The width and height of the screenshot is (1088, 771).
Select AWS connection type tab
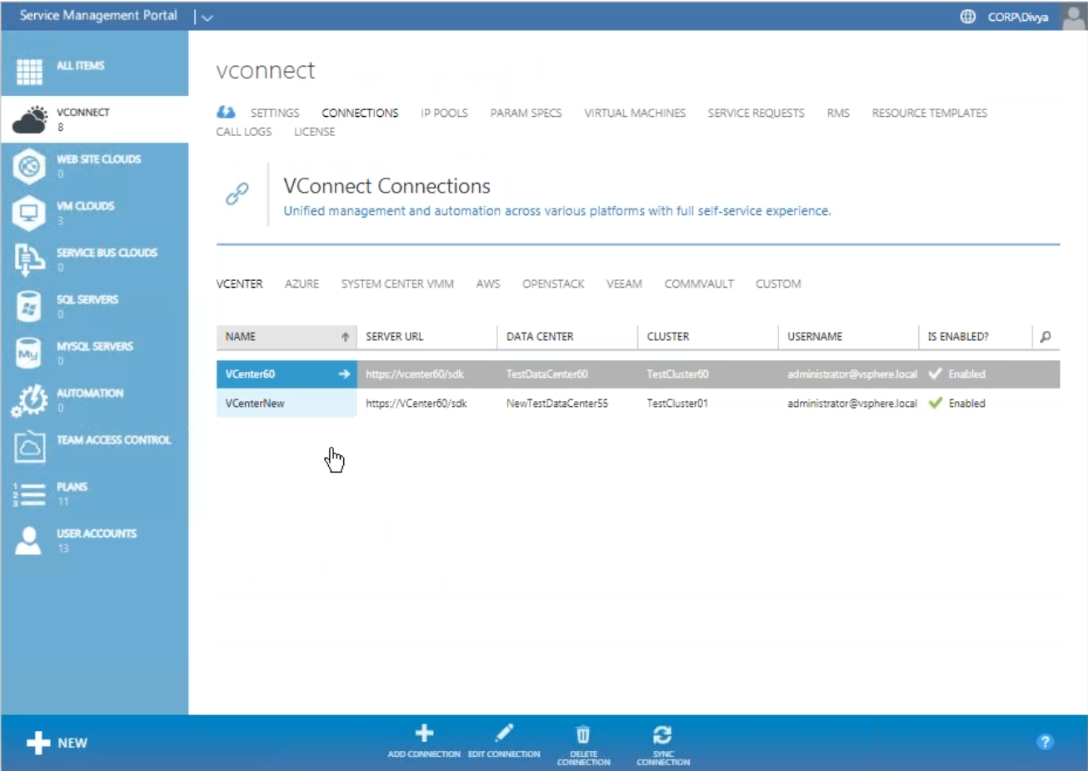point(488,284)
